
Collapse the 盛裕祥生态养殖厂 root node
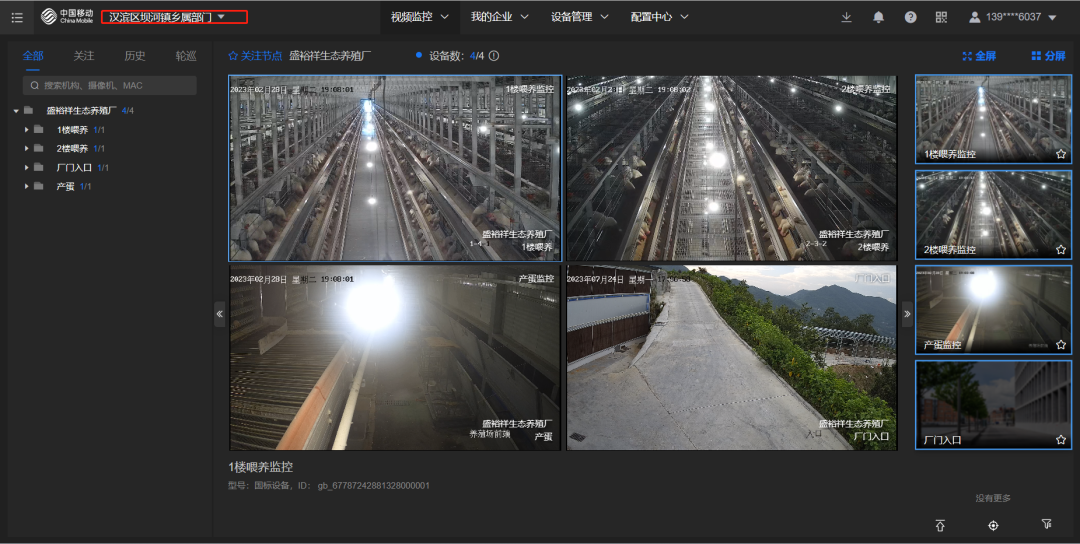(x=17, y=111)
